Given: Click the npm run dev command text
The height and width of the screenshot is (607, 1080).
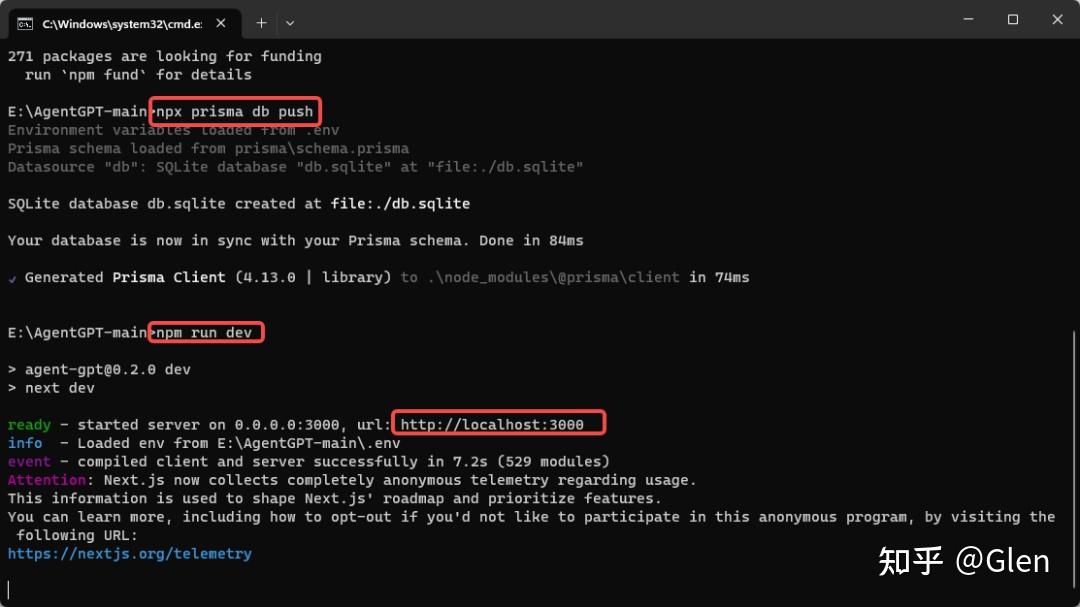Looking at the screenshot, I should [x=204, y=333].
